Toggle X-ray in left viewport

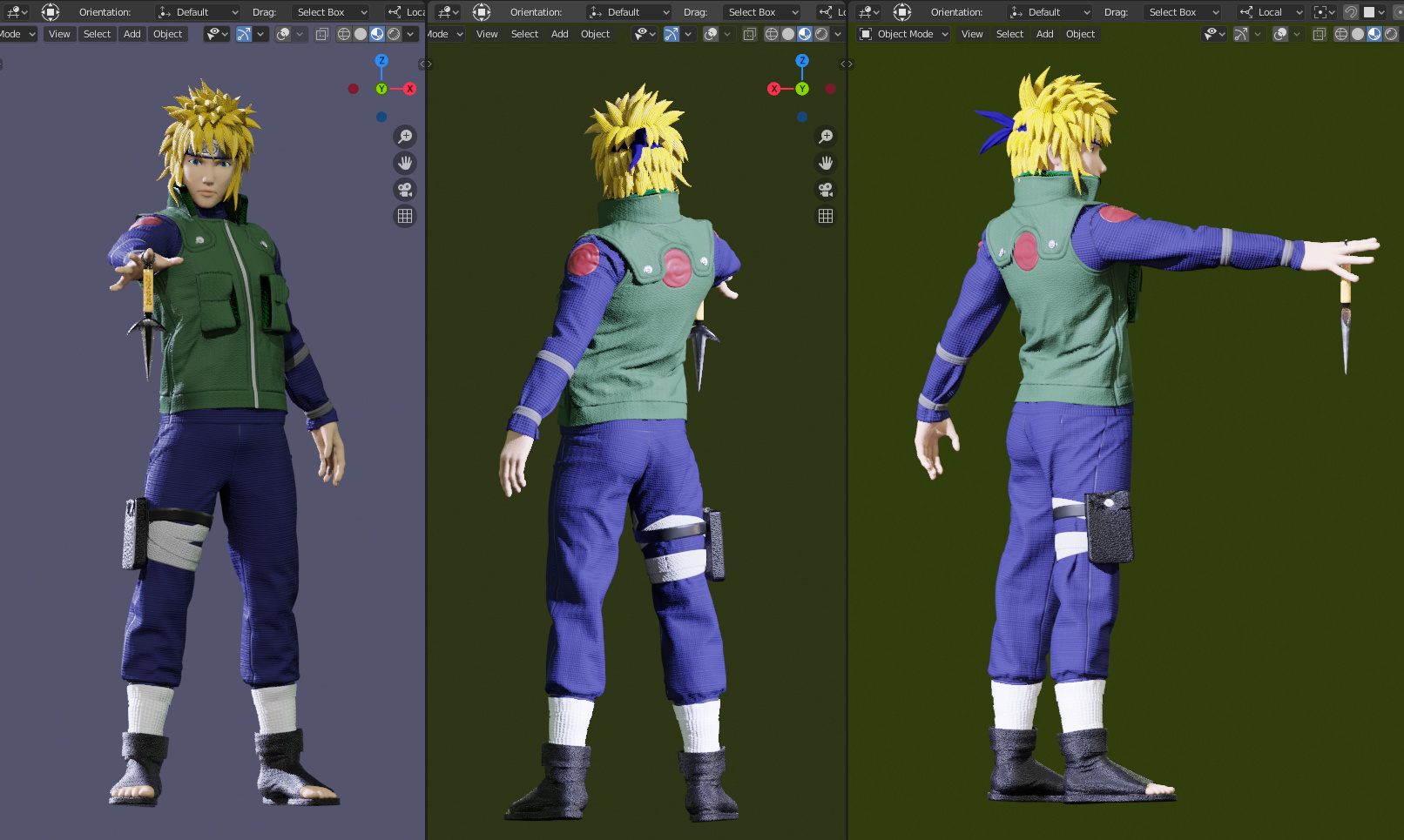(322, 34)
